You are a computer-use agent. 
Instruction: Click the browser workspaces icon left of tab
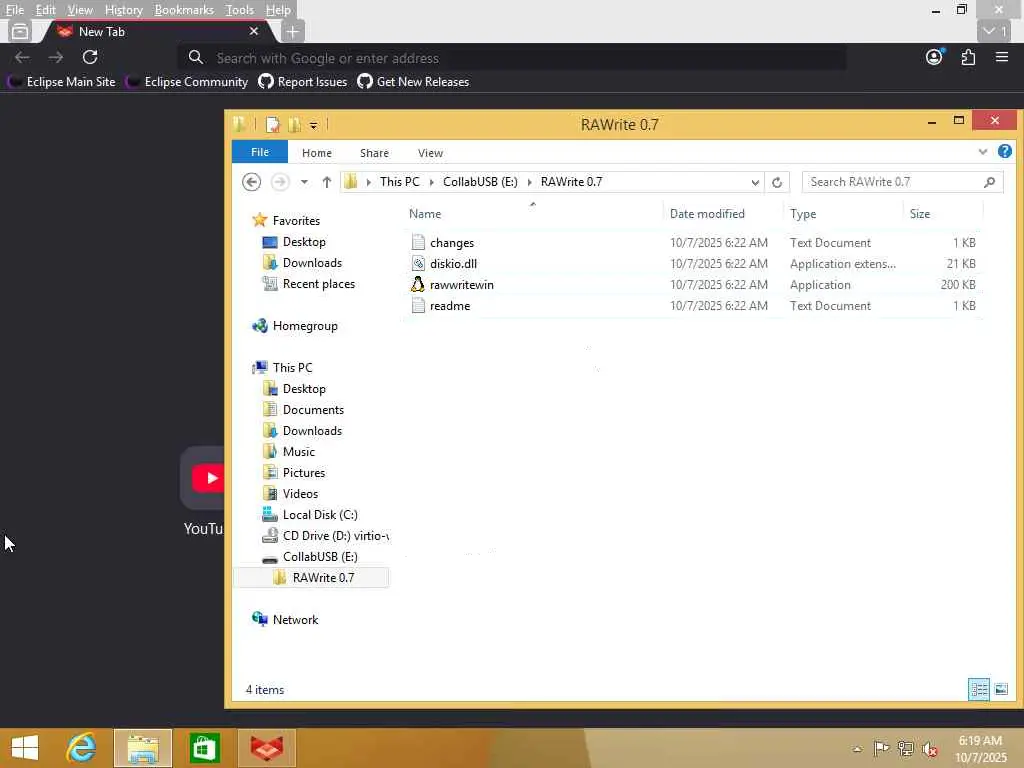(20, 31)
